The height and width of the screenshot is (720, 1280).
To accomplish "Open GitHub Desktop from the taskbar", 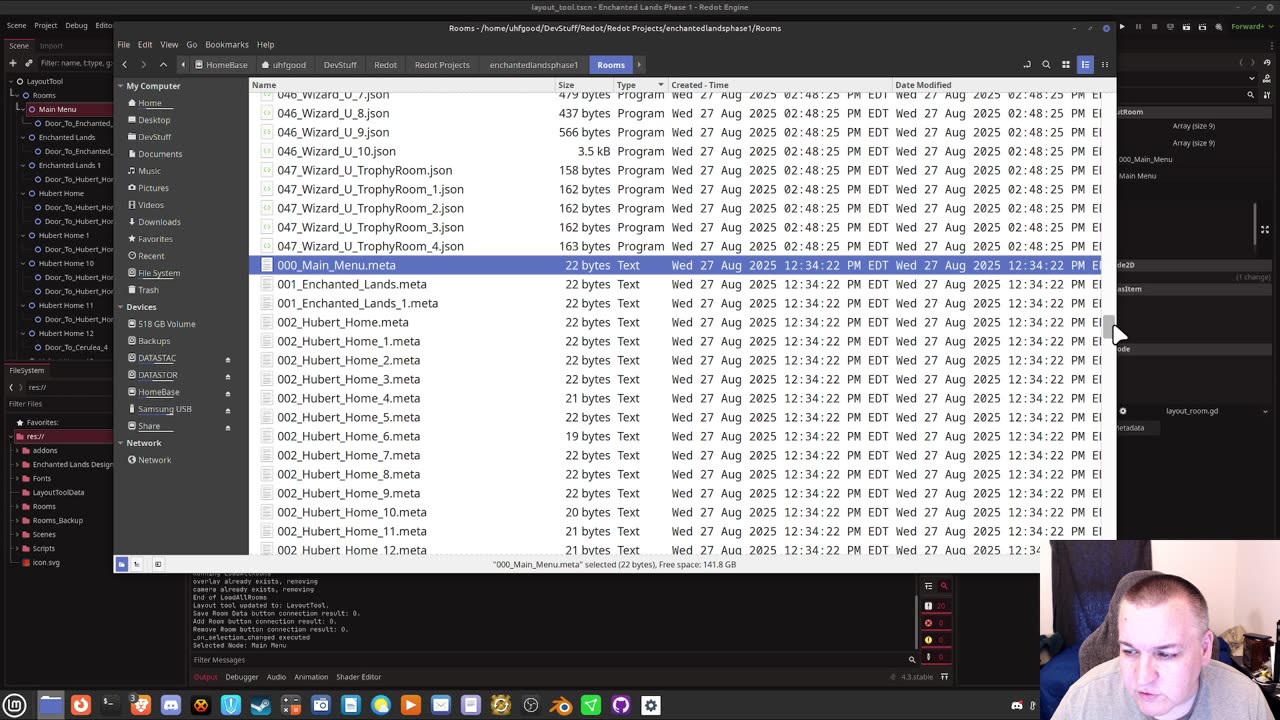I will [x=621, y=705].
